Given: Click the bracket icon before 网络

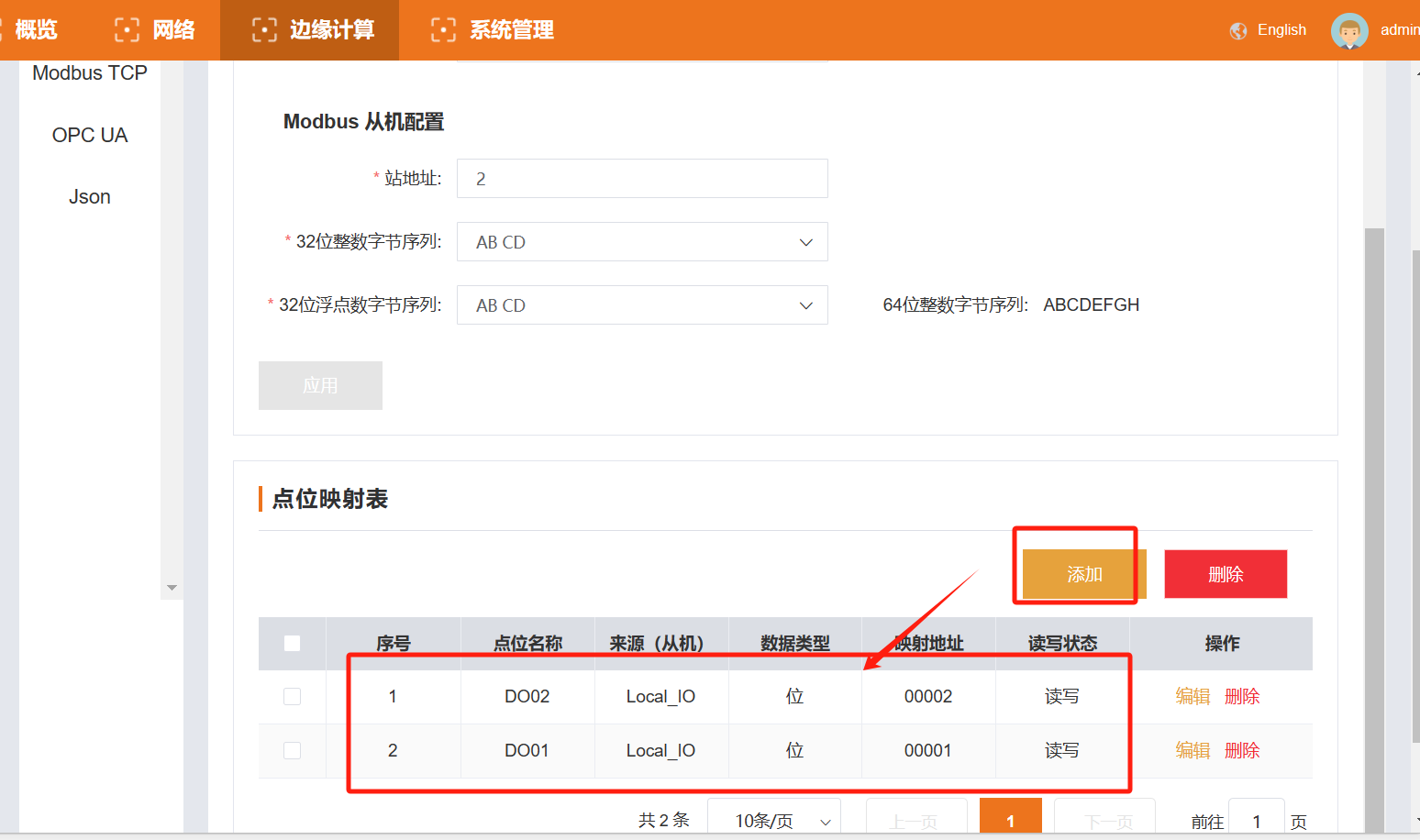Looking at the screenshot, I should click(127, 30).
